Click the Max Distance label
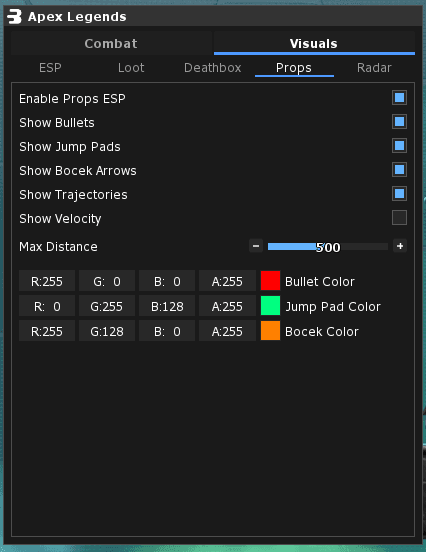426x552 pixels. (x=58, y=246)
